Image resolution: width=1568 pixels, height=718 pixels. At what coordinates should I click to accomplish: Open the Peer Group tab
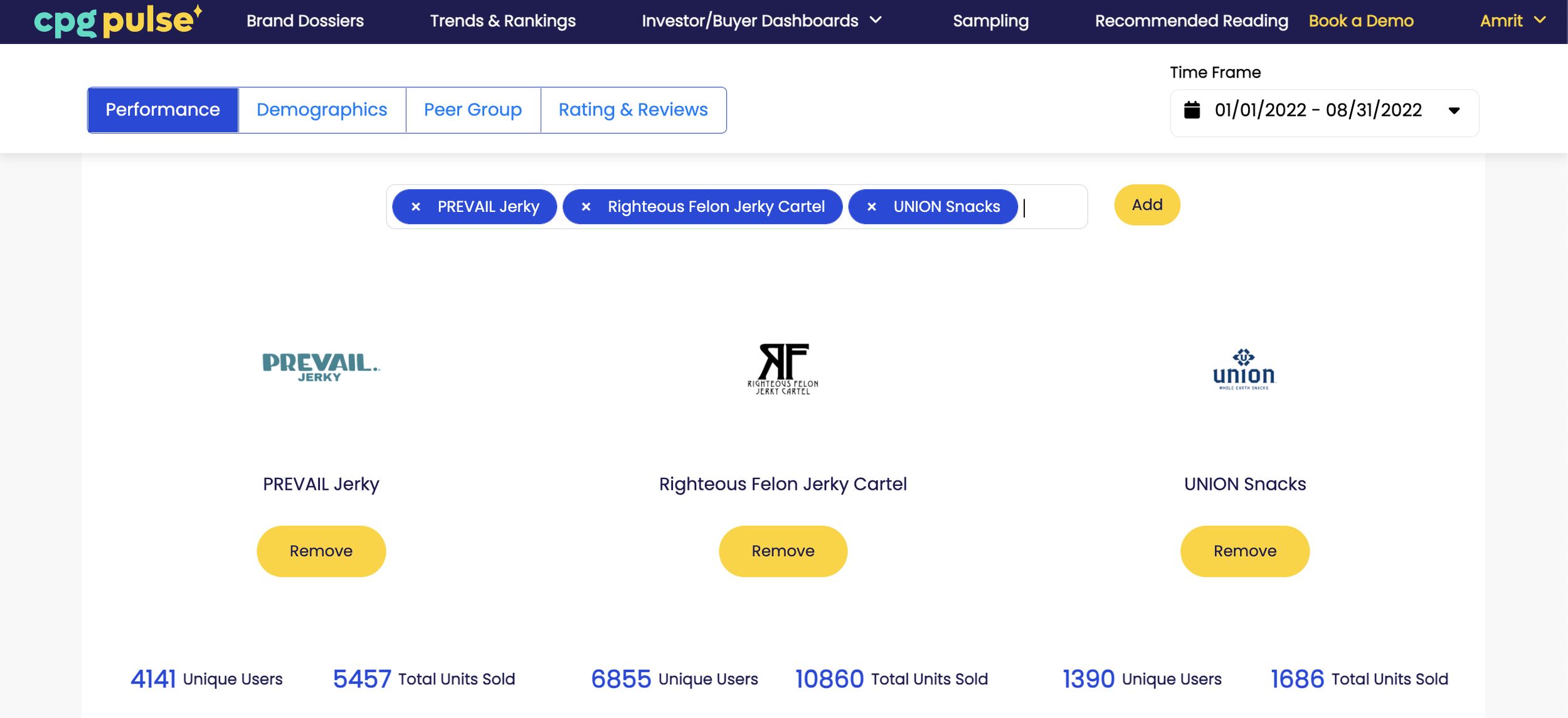point(472,110)
